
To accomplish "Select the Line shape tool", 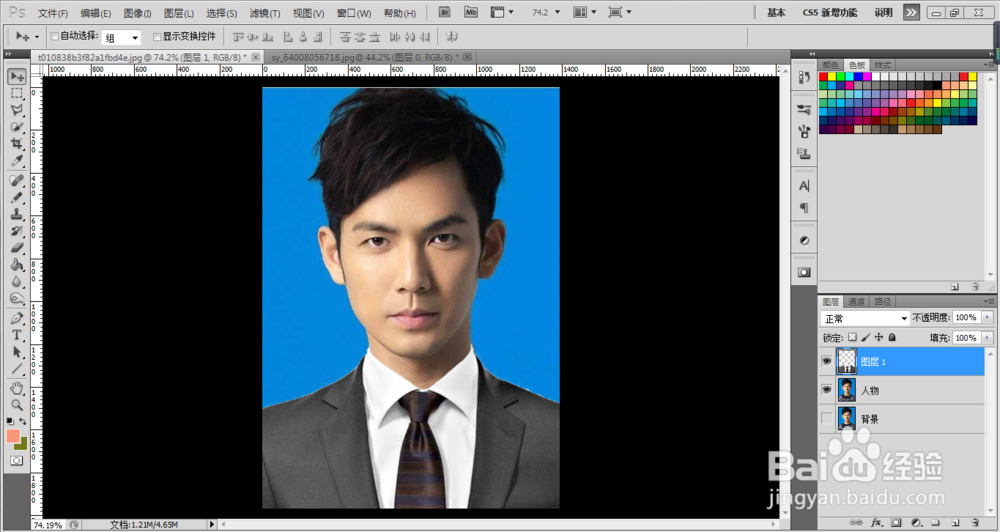I will [17, 368].
